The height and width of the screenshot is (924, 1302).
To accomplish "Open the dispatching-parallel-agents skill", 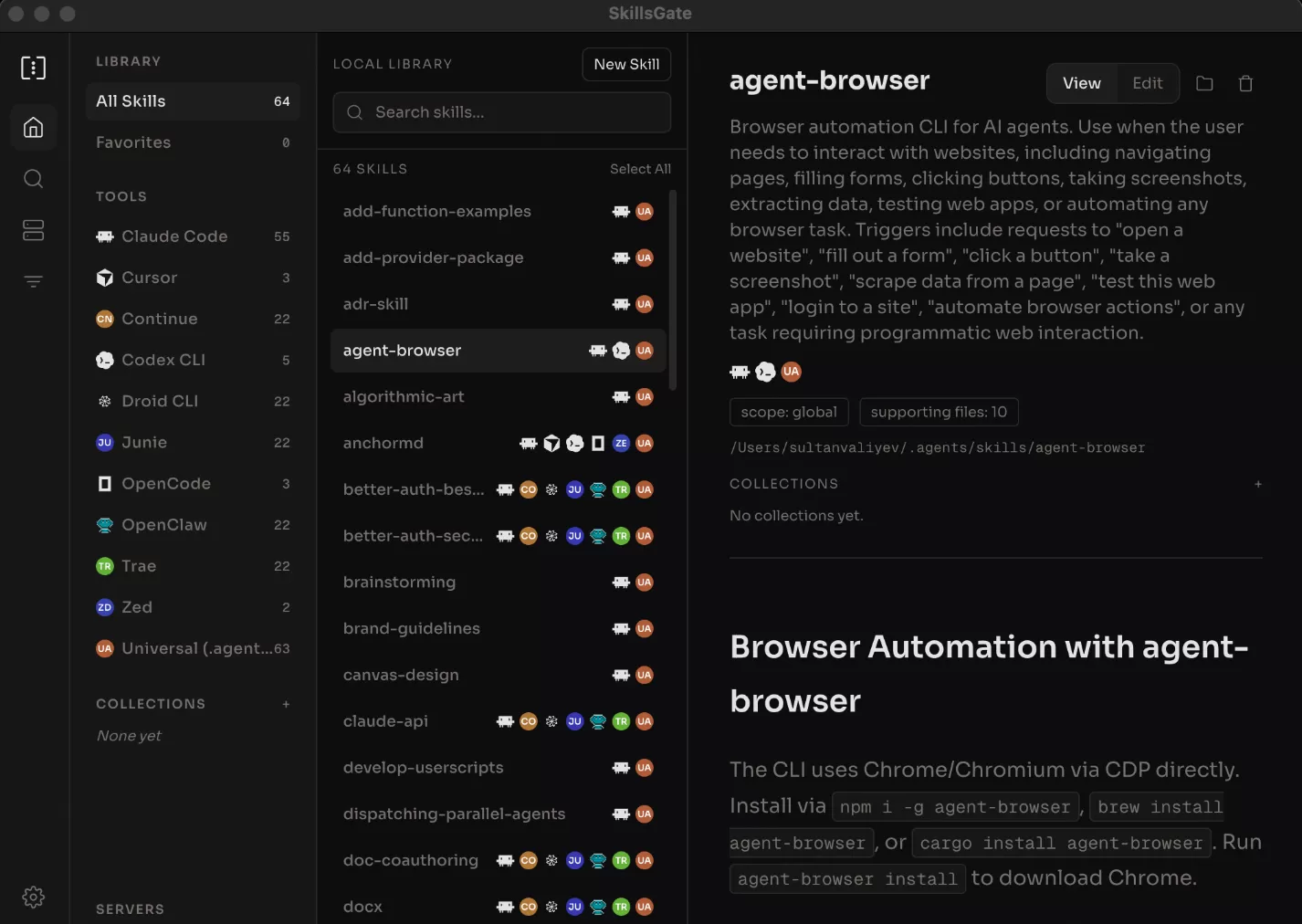I will (499, 814).
